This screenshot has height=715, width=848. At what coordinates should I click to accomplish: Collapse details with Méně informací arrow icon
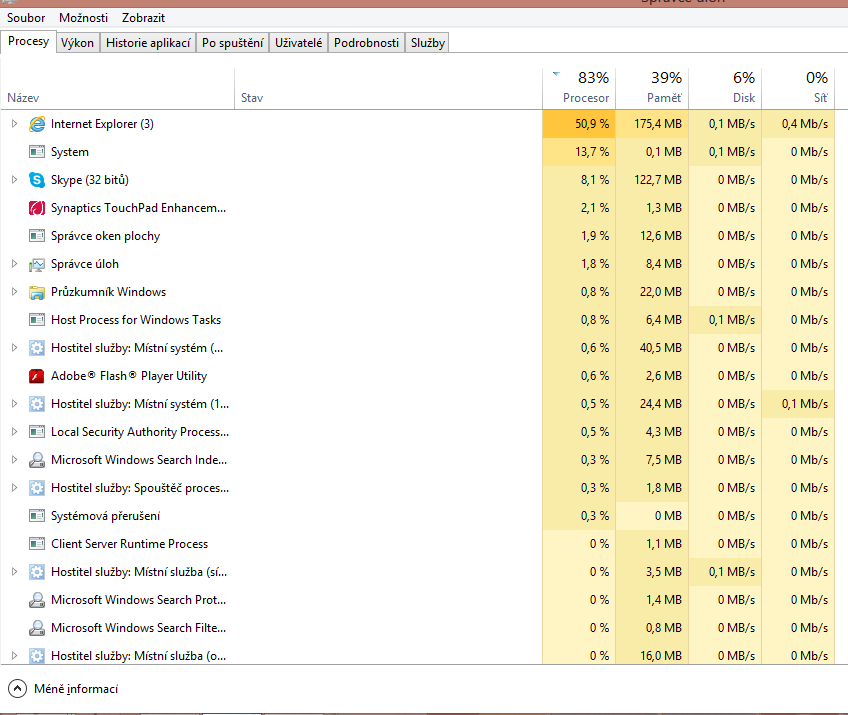click(17, 688)
